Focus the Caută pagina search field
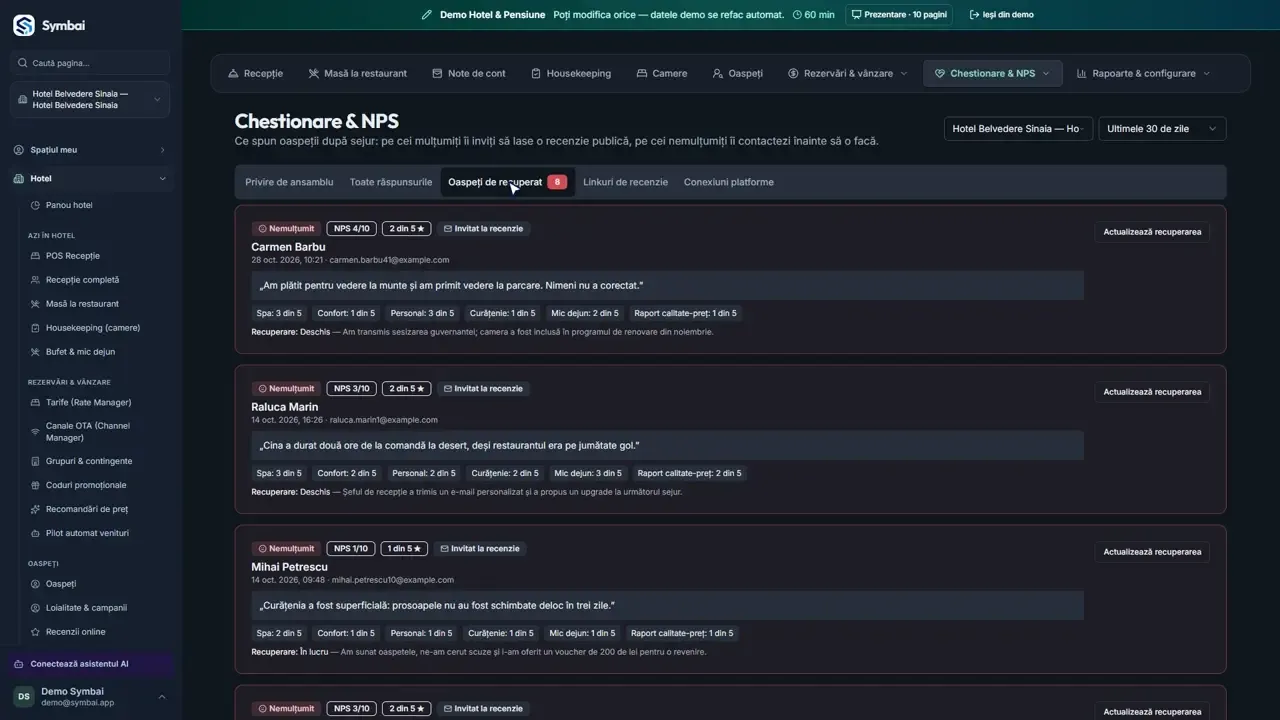This screenshot has width=1280, height=720. pos(90,63)
